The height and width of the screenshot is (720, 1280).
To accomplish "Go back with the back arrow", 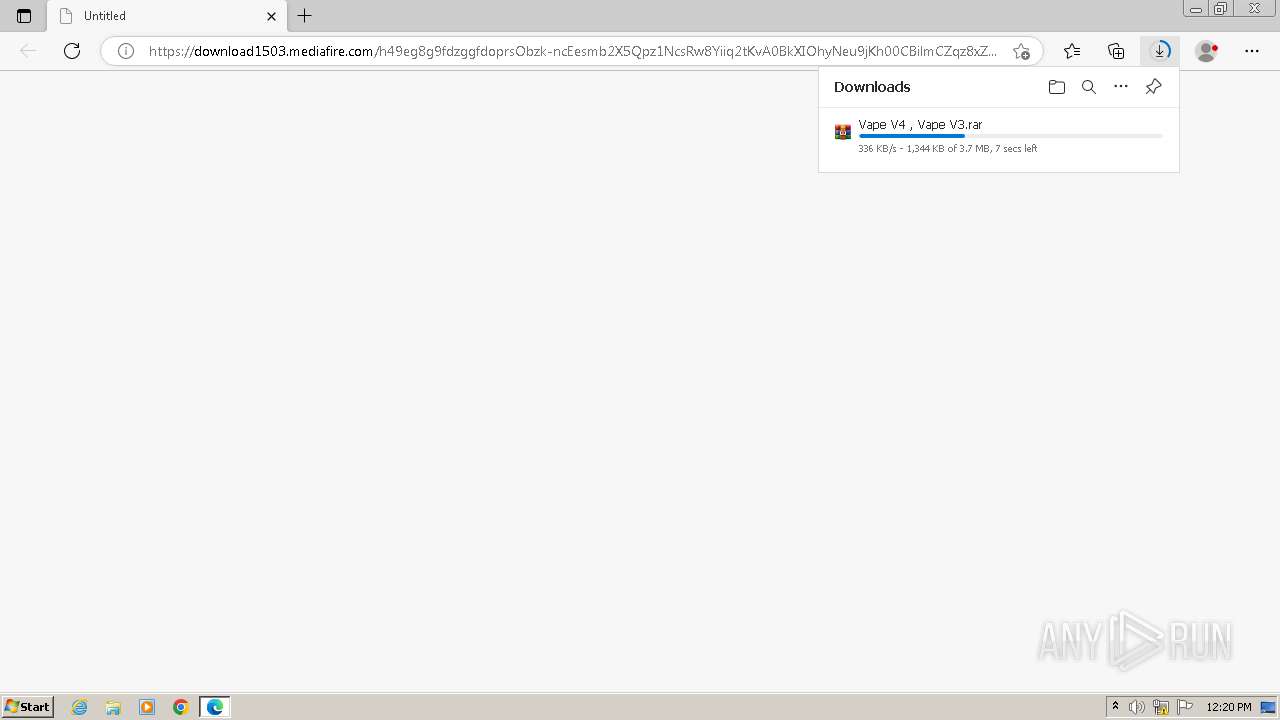I will pos(28,51).
